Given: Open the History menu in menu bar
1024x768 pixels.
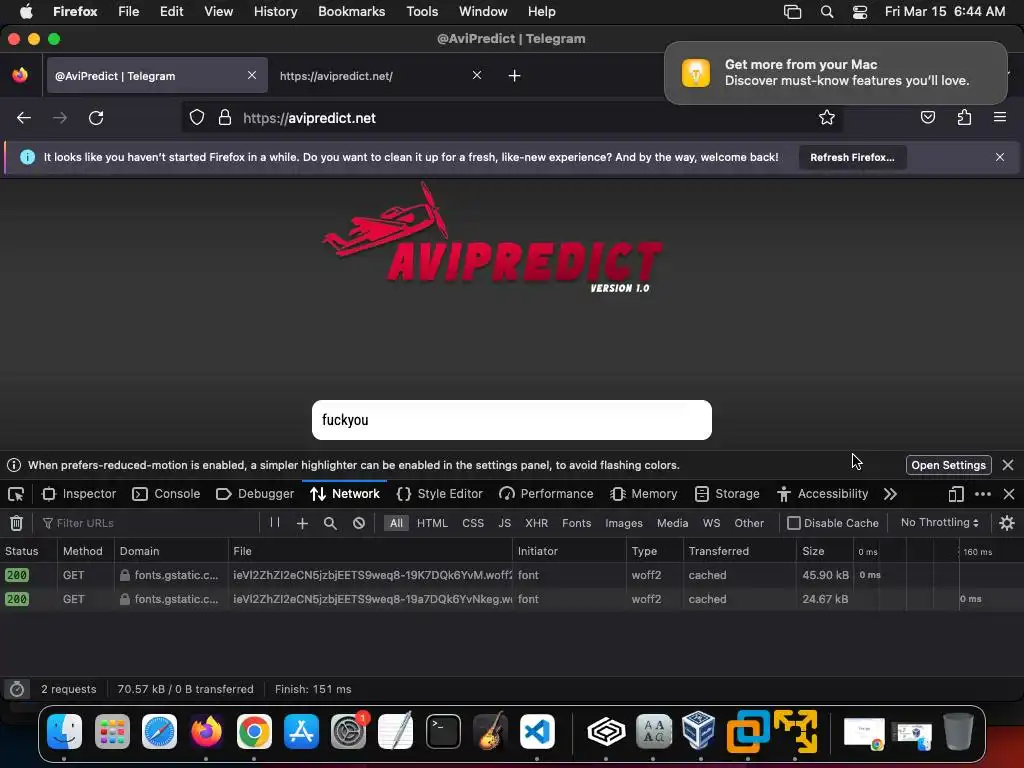Looking at the screenshot, I should [275, 12].
